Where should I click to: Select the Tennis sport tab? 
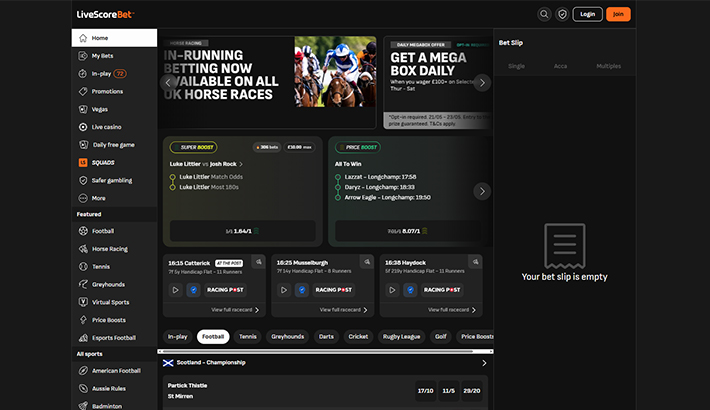(x=248, y=337)
